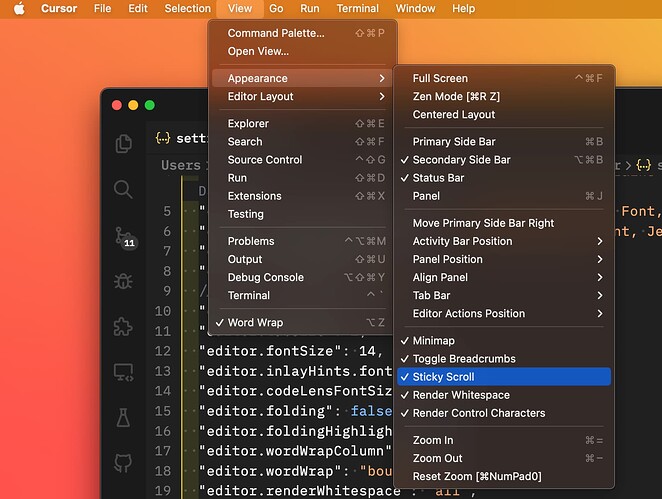This screenshot has width=662, height=499.
Task: Open Testing beaker icon in activity bar
Action: tap(123, 418)
